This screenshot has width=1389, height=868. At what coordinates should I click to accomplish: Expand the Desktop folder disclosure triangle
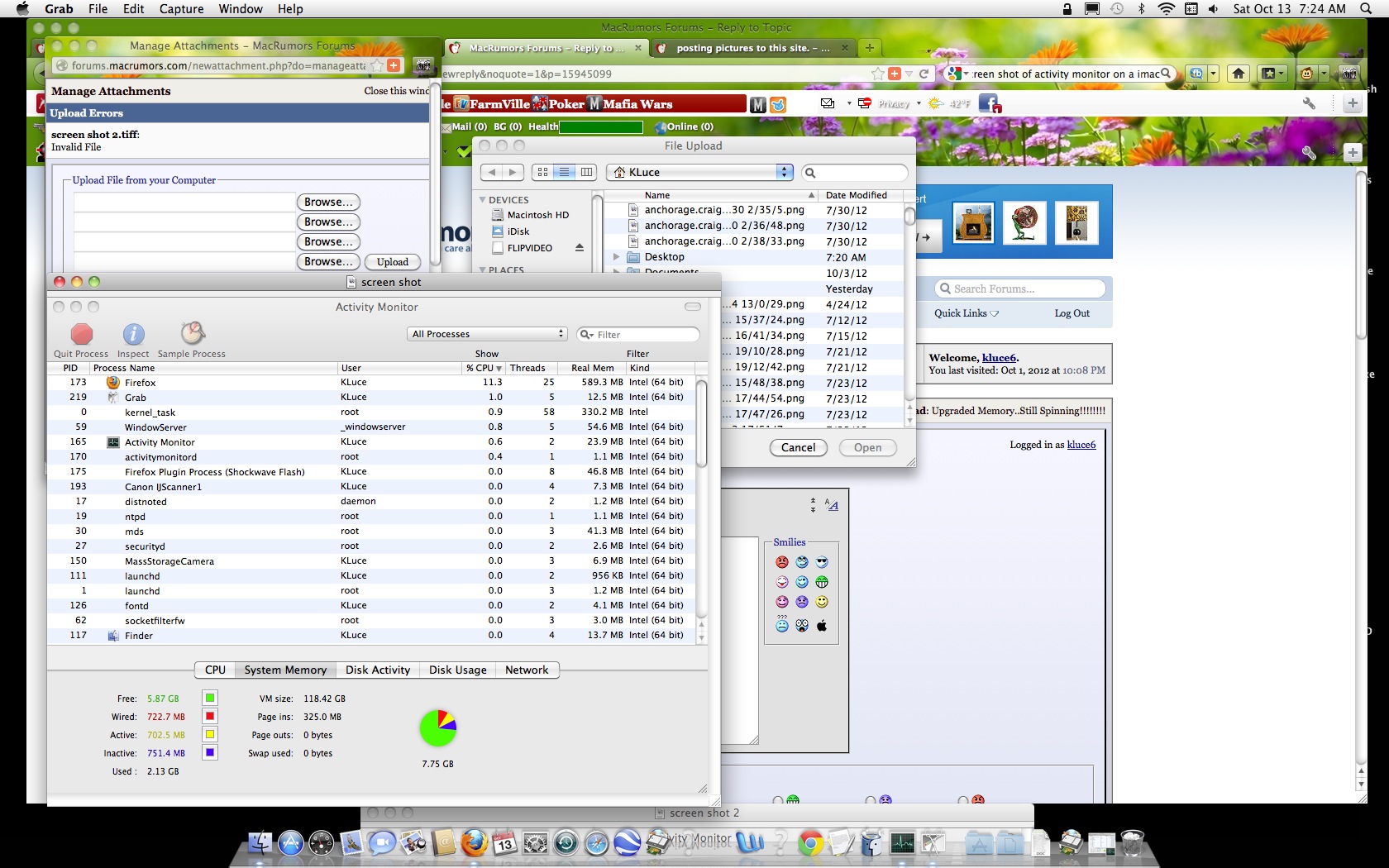click(x=616, y=257)
